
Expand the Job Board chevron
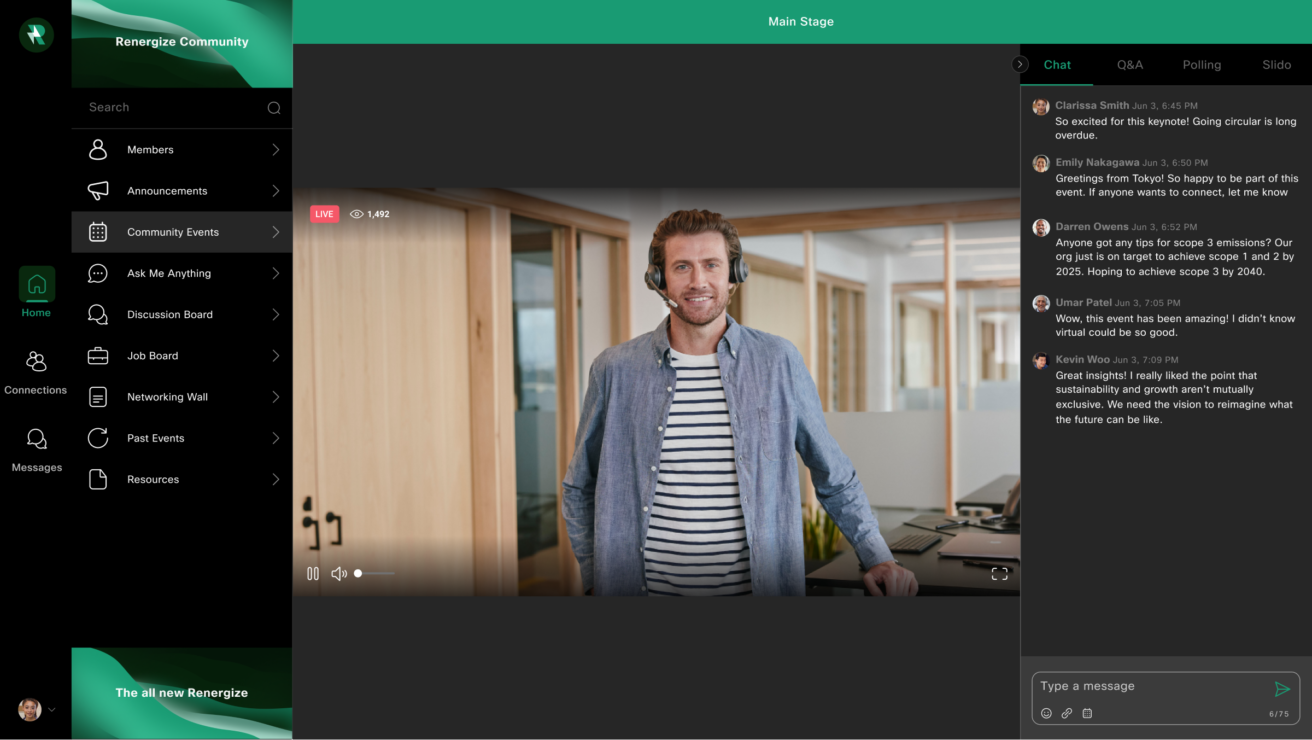pyautogui.click(x=275, y=356)
